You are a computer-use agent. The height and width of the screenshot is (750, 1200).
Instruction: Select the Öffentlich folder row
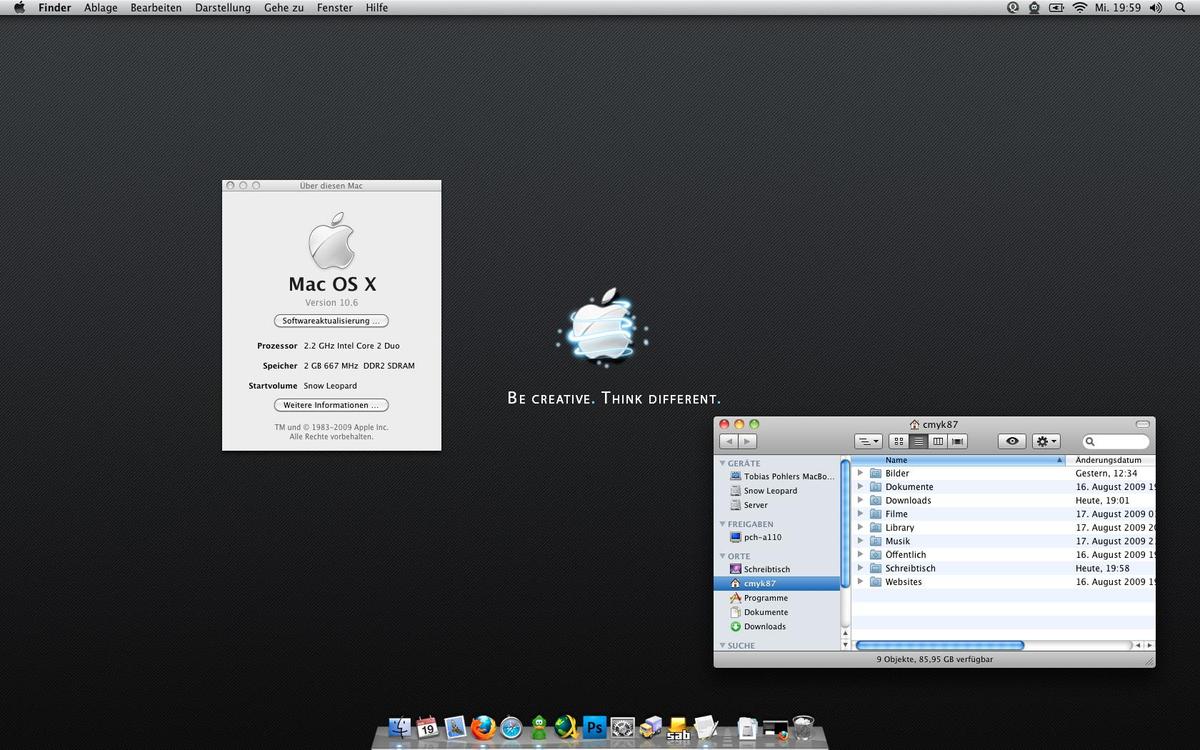click(1003, 555)
